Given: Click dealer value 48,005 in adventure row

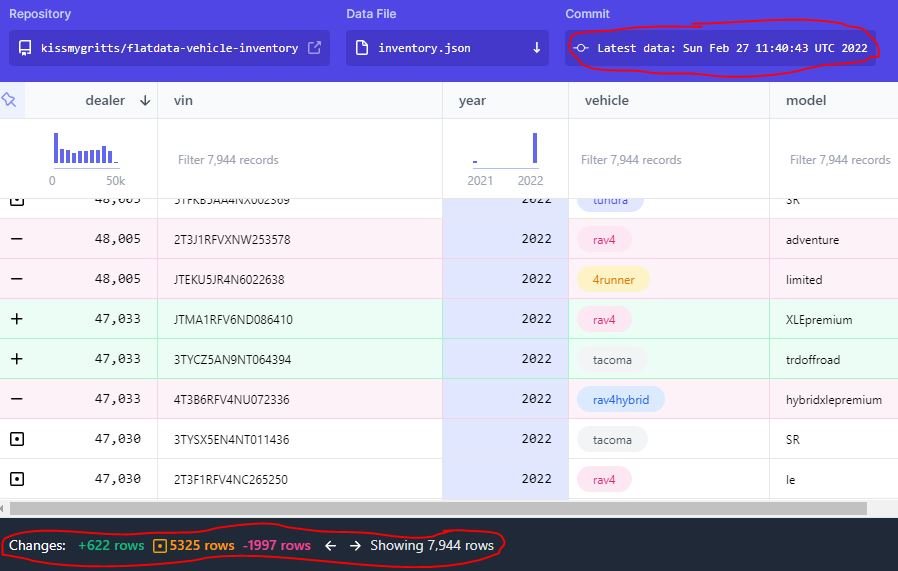Looking at the screenshot, I should click(117, 239).
